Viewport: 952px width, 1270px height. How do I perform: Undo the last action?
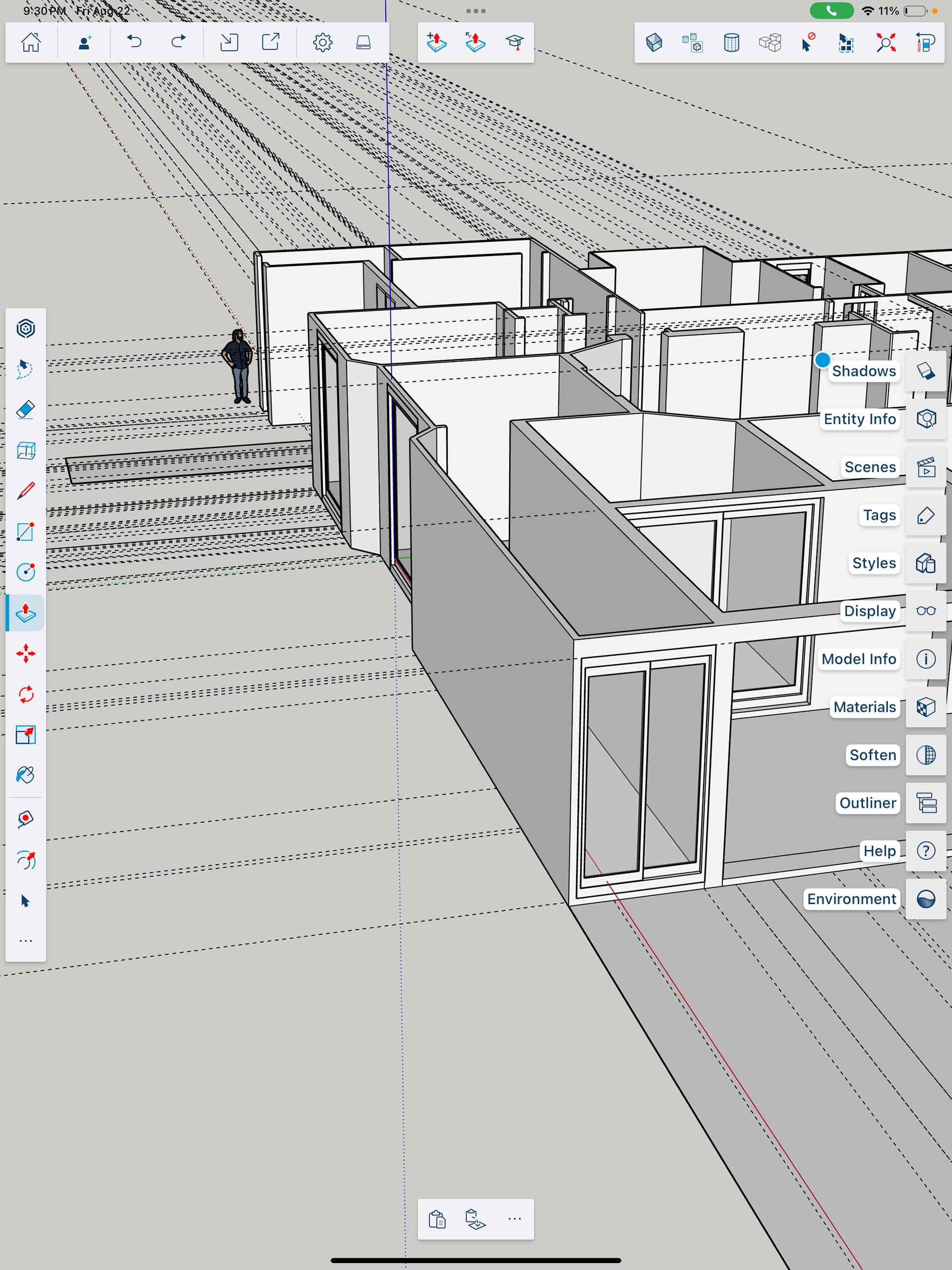[x=134, y=42]
